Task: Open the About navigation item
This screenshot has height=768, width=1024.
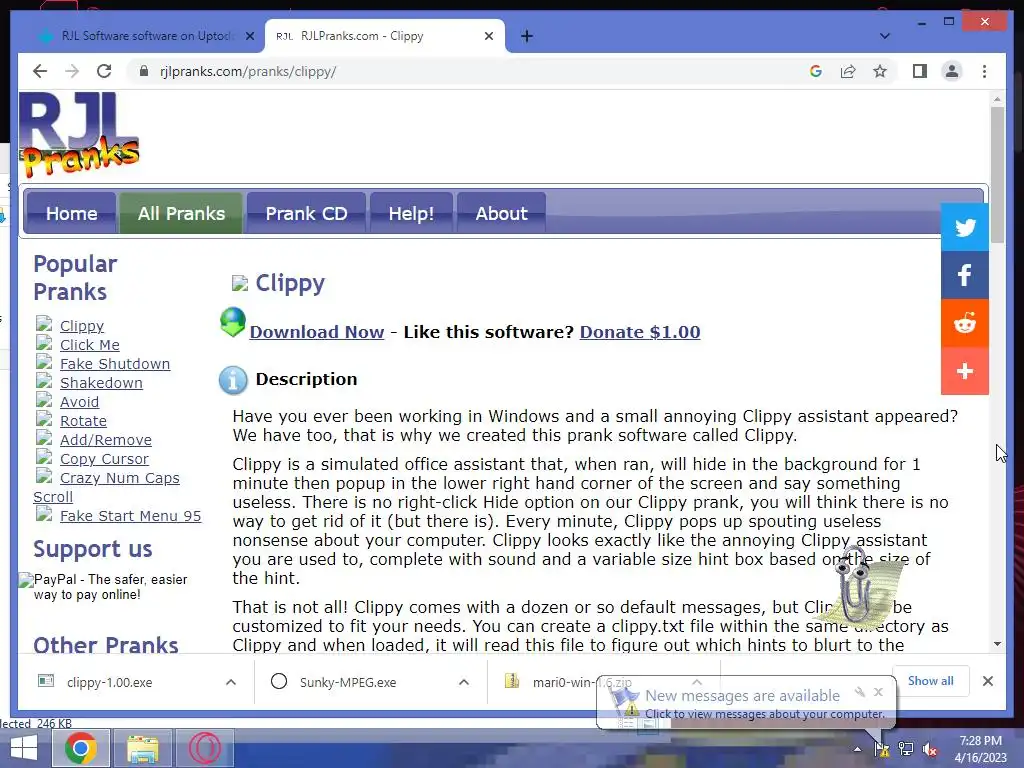Action: (502, 214)
